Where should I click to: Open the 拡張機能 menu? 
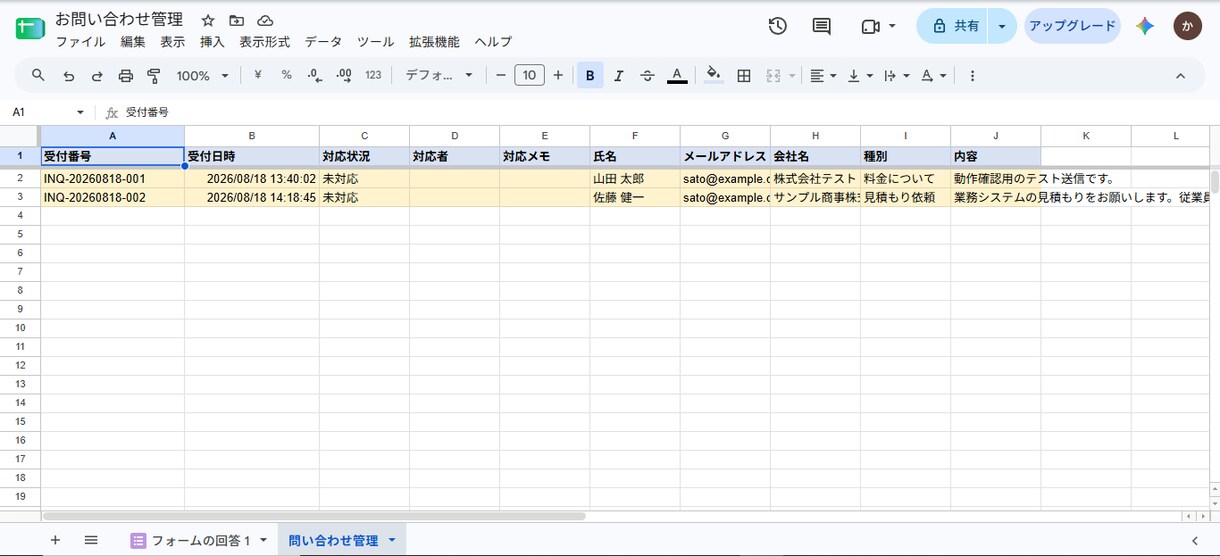coord(434,42)
